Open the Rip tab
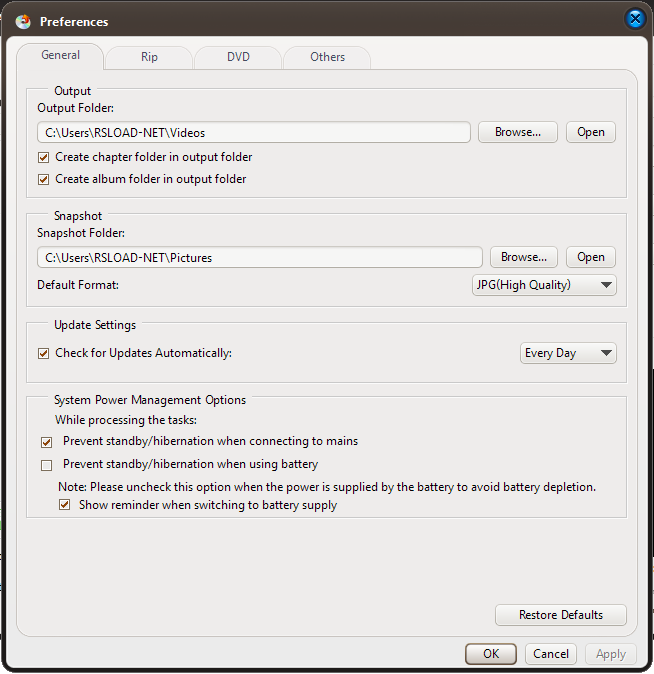Image resolution: width=654 pixels, height=674 pixels. tap(149, 57)
